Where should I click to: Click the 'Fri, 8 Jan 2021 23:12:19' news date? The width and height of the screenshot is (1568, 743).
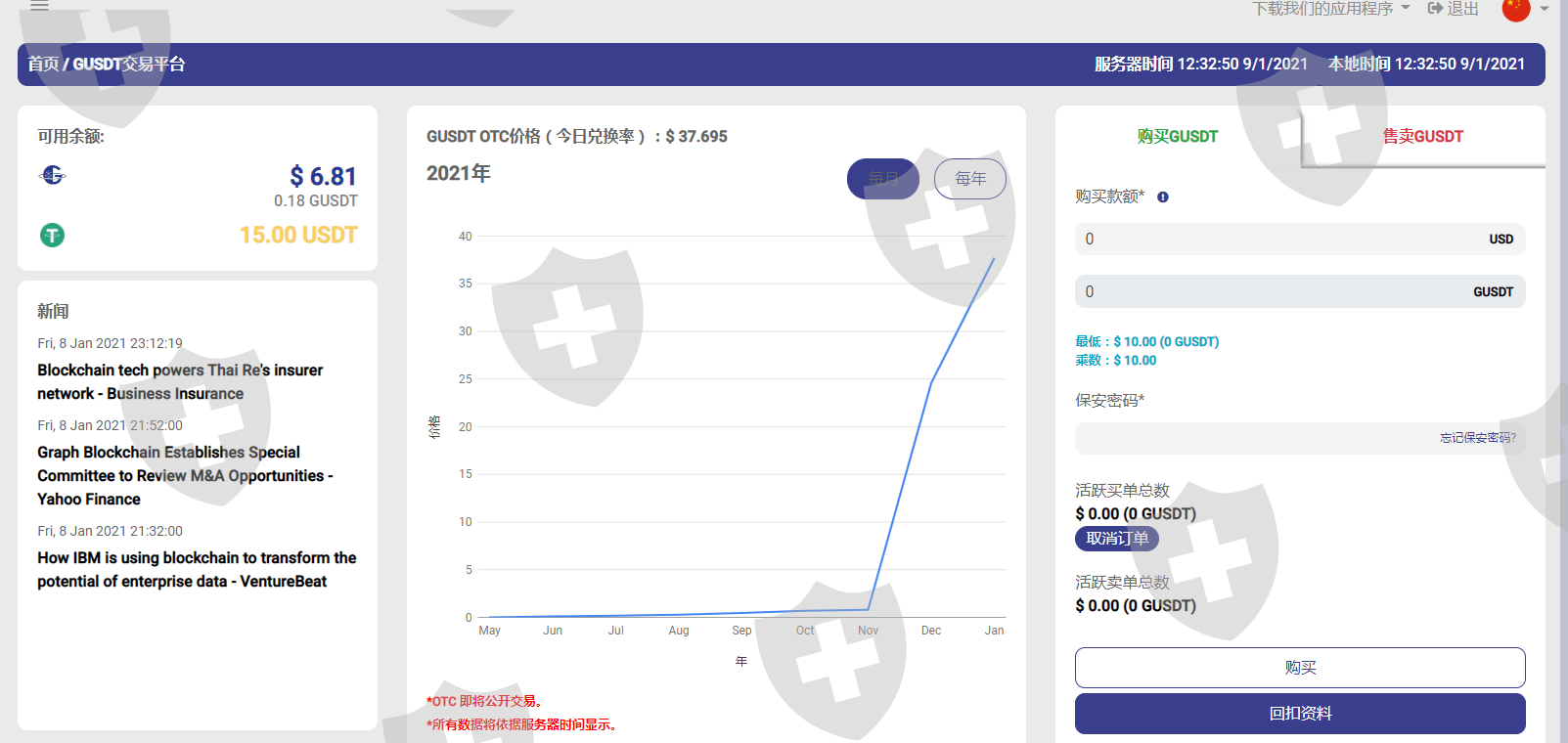[111, 343]
